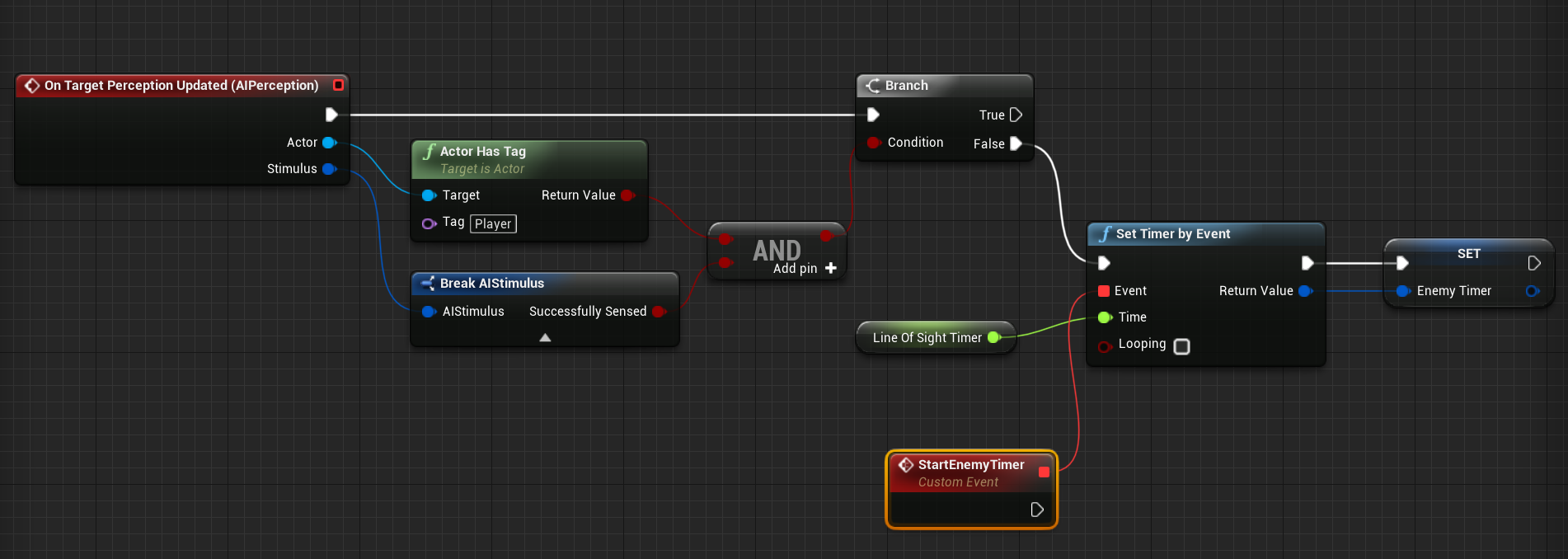Select the Break AIStimulus node title
The width and height of the screenshot is (1568, 559).
tap(492, 284)
